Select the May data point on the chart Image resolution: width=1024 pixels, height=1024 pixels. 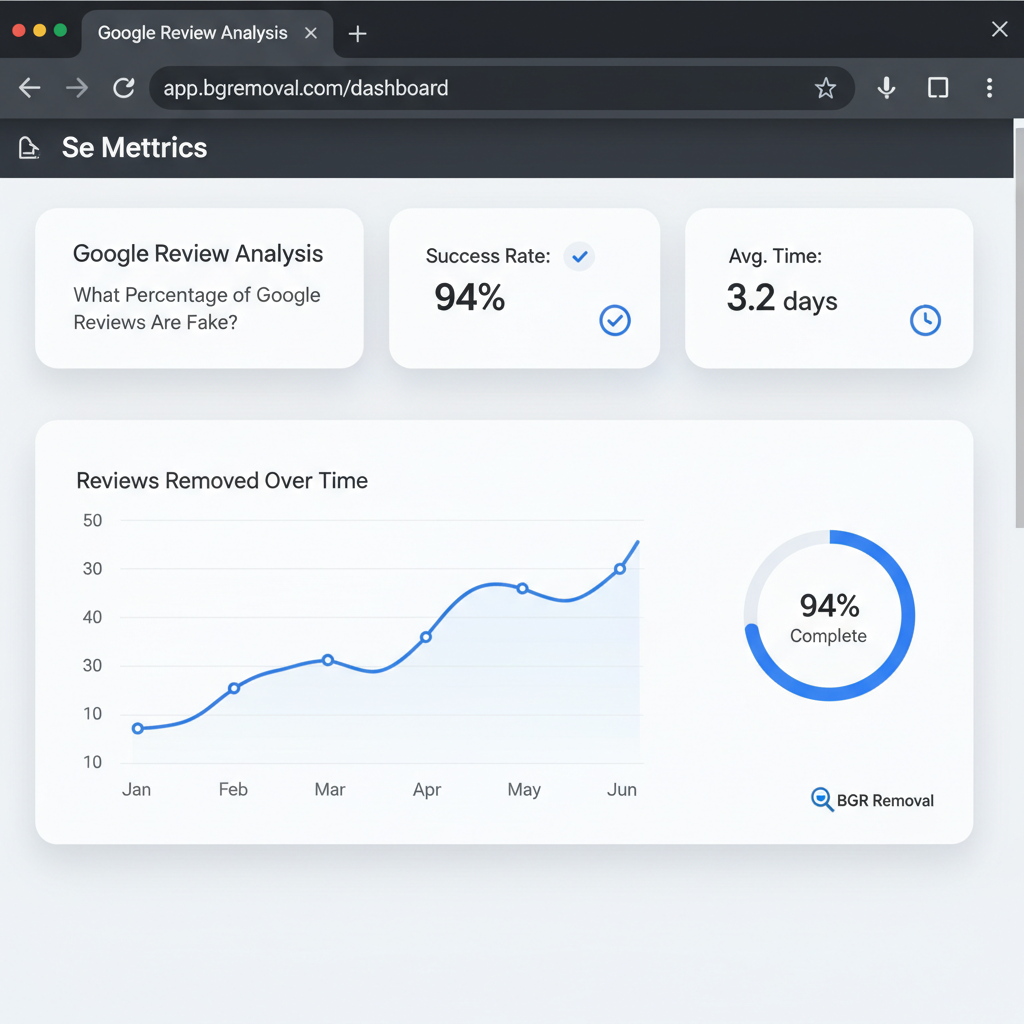pyautogui.click(x=522, y=588)
